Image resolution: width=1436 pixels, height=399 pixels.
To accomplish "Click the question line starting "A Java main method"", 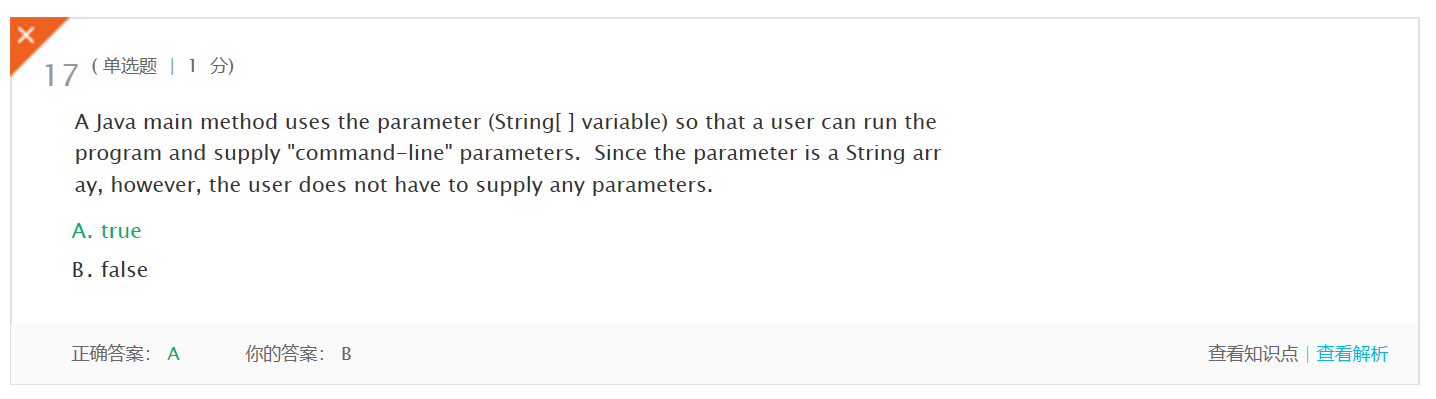I will coord(506,123).
